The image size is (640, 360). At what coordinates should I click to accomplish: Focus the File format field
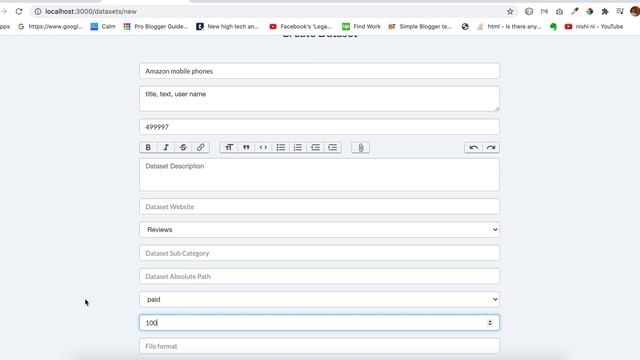(319, 346)
